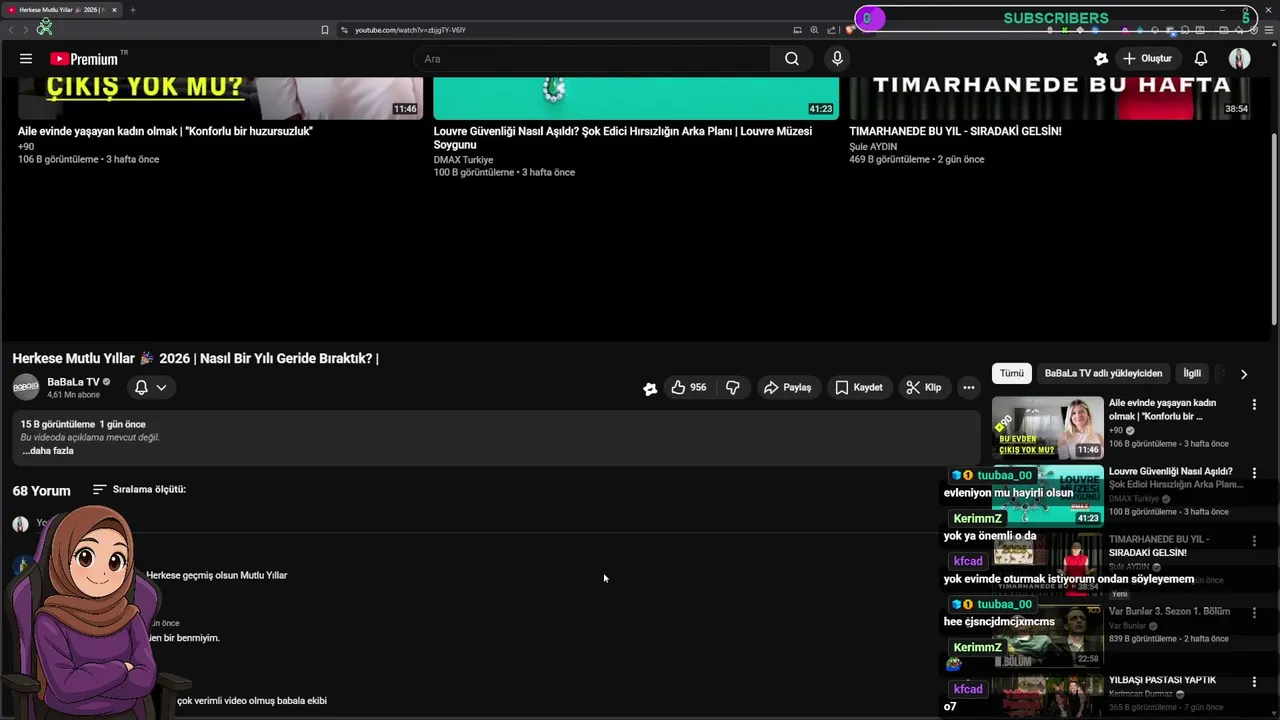Open the YouTube guide hamburger menu

point(26,59)
